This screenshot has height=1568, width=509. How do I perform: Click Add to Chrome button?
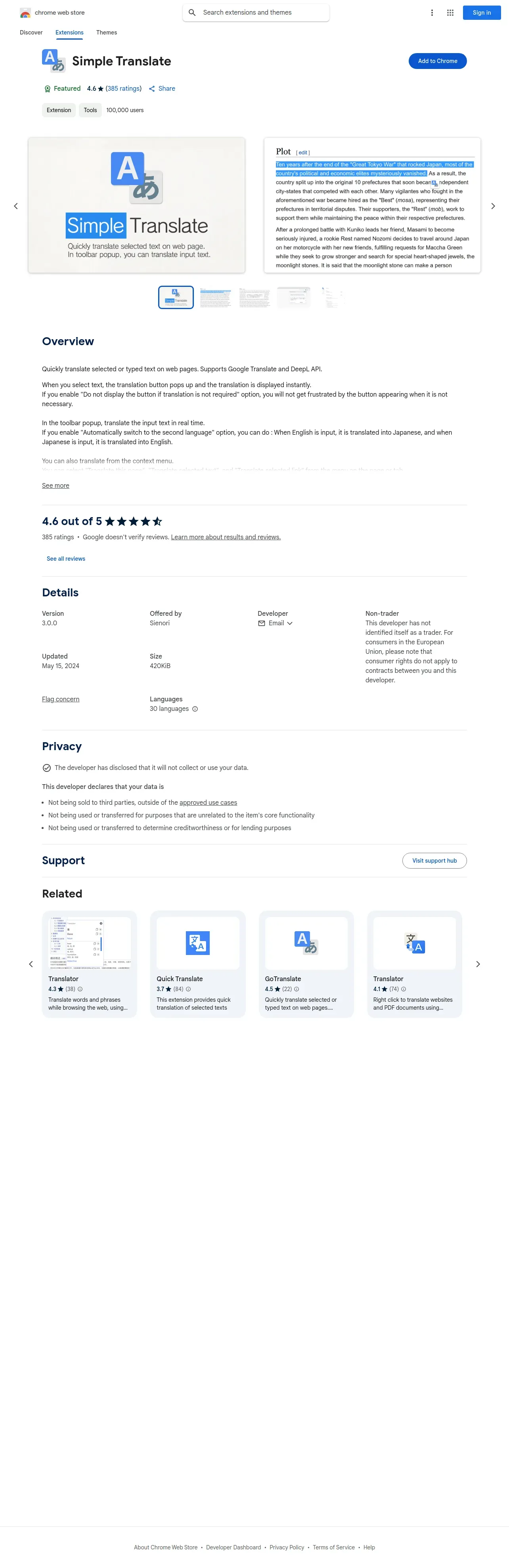pos(438,61)
